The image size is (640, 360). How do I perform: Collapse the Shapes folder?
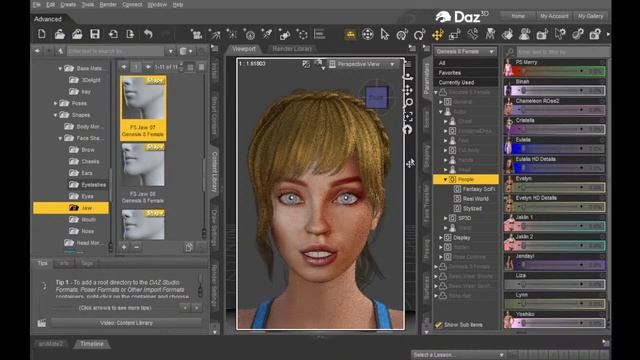(x=56, y=115)
